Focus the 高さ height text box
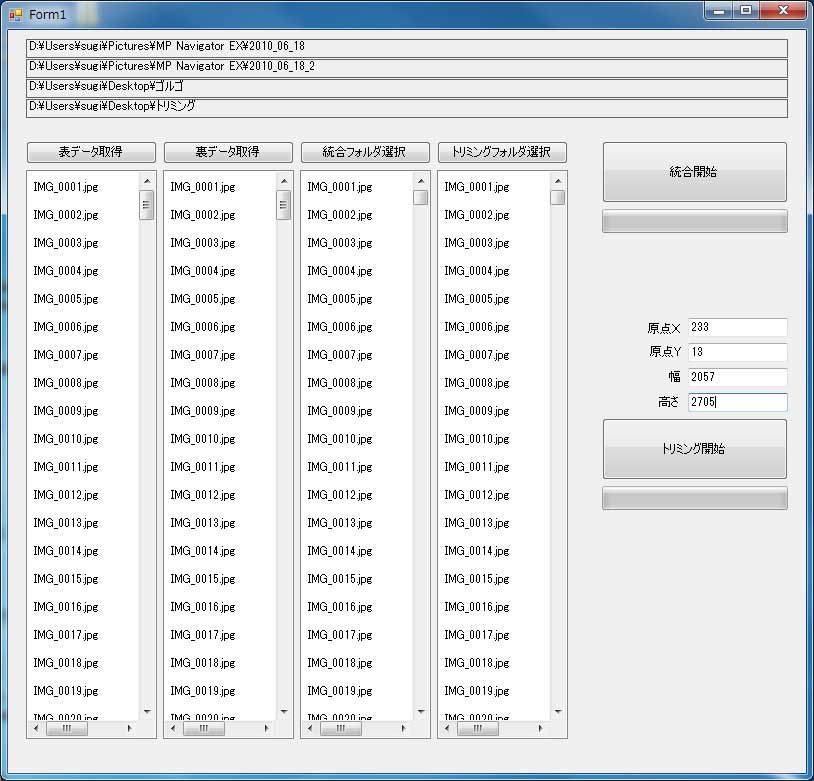 pos(737,402)
